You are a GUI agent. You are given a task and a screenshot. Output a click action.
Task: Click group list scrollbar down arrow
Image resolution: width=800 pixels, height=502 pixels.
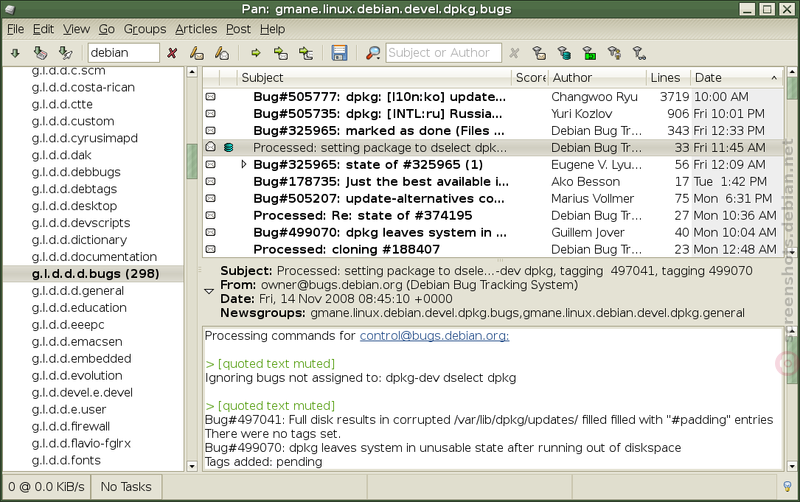(x=192, y=465)
